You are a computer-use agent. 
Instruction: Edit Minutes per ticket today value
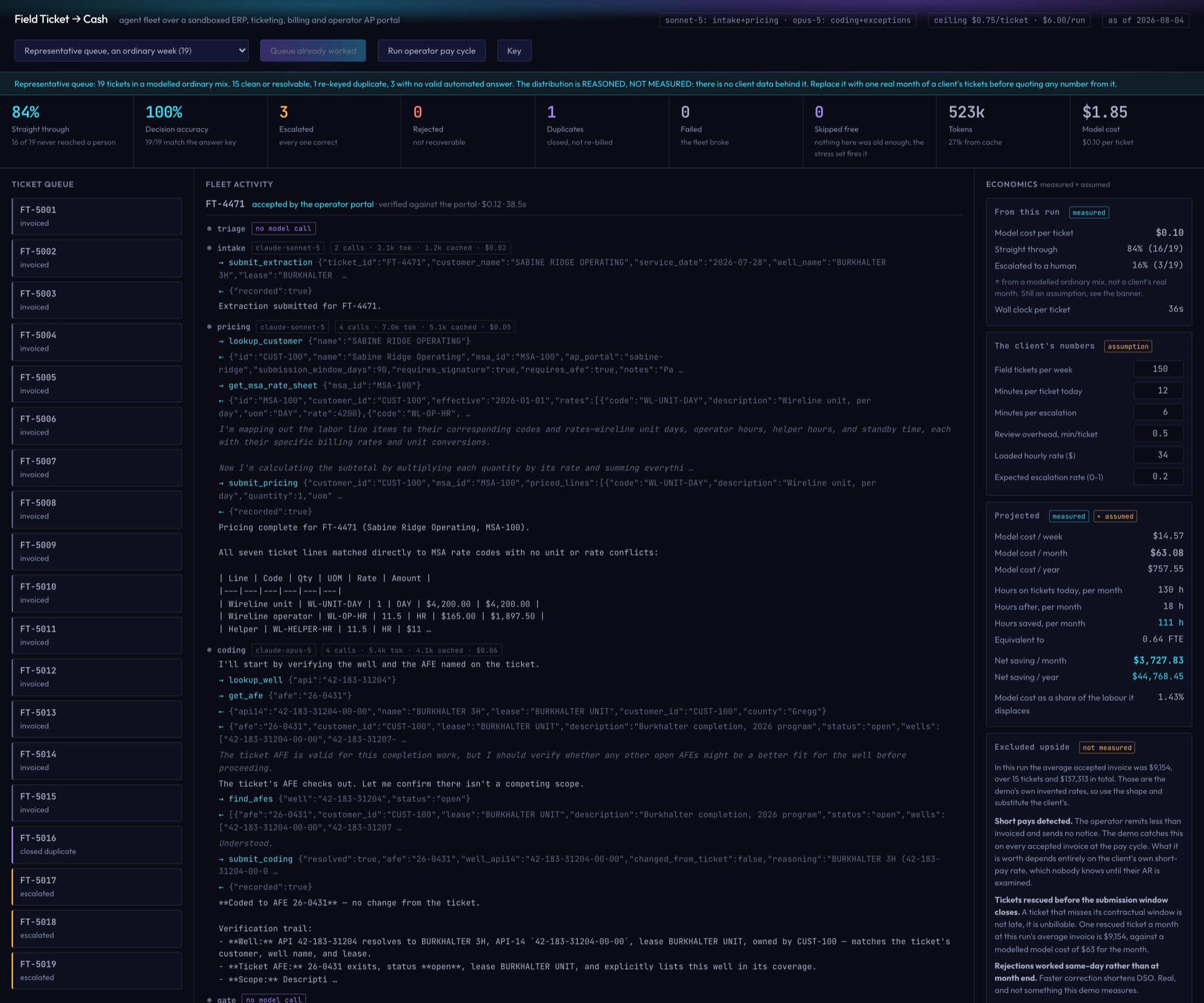1158,391
